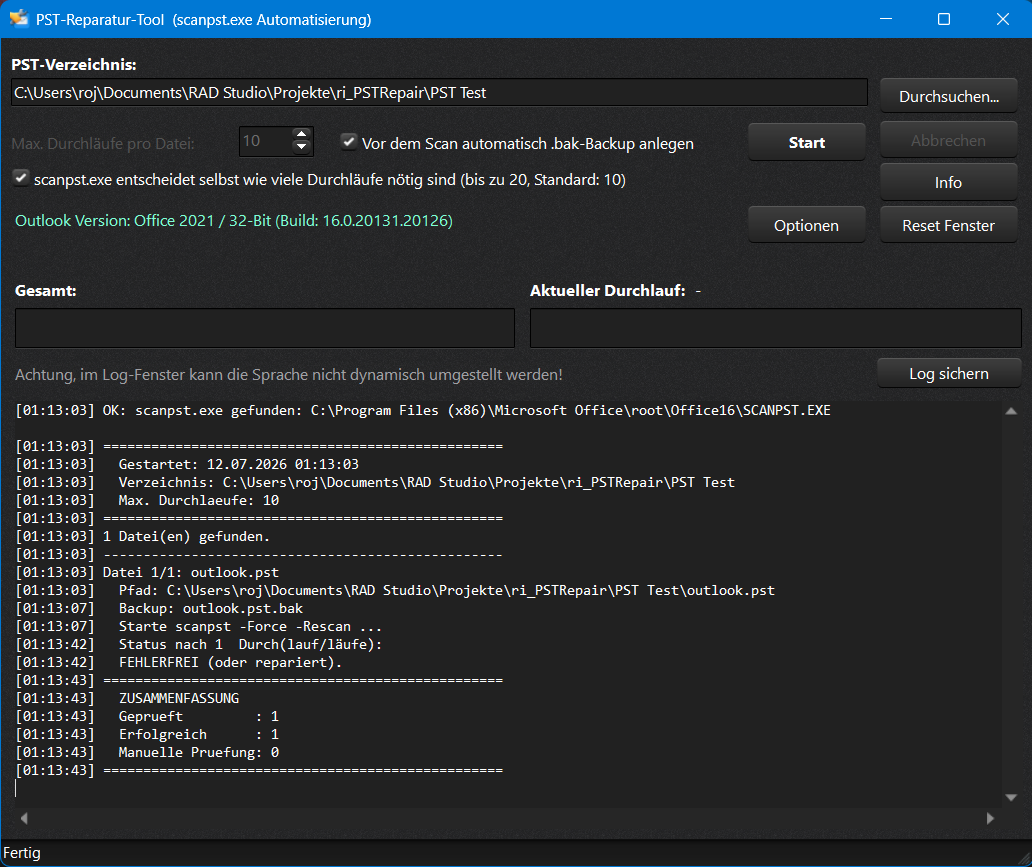Click log line 'Max. Durchlaeufe: 10'
Viewport: 1032px width, 867px height.
coord(199,500)
